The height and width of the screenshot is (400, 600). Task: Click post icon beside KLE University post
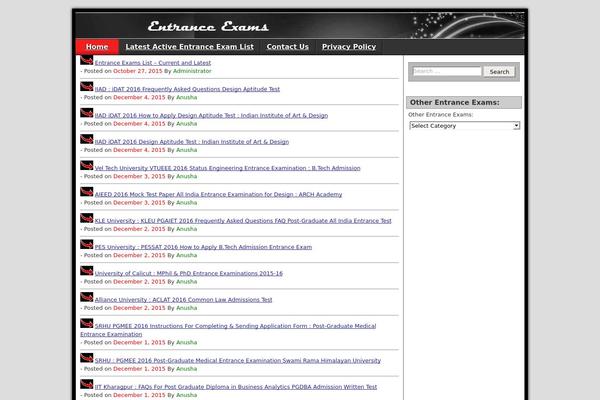pos(87,218)
